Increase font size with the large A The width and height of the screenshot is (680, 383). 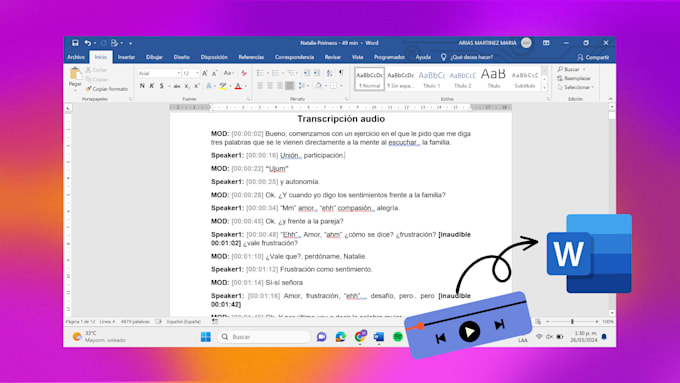(205, 73)
